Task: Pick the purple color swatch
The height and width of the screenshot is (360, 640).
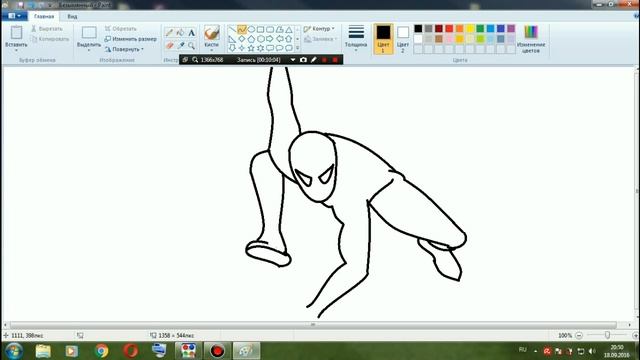Action: pyautogui.click(x=511, y=29)
